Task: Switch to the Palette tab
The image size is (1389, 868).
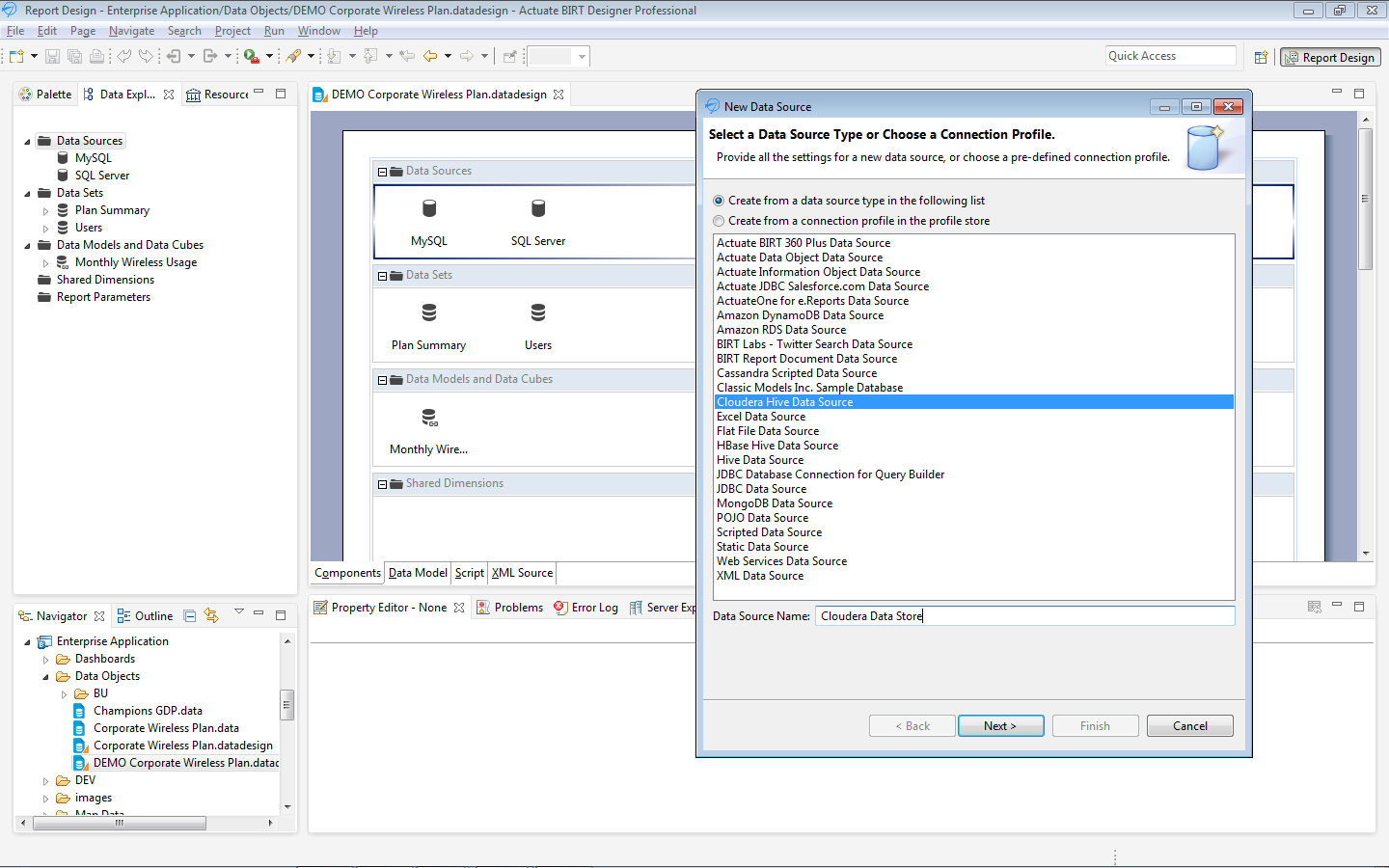Action: (x=44, y=95)
